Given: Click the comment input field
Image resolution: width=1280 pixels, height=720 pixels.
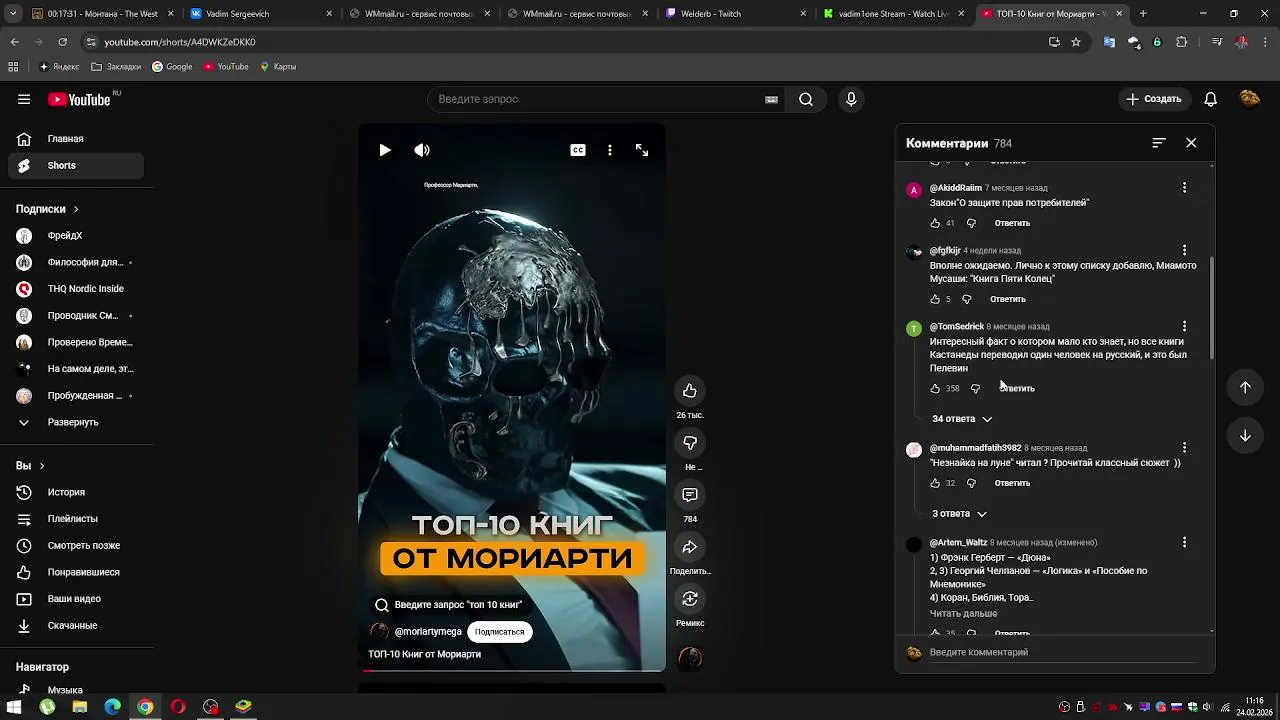Looking at the screenshot, I should tap(1060, 652).
